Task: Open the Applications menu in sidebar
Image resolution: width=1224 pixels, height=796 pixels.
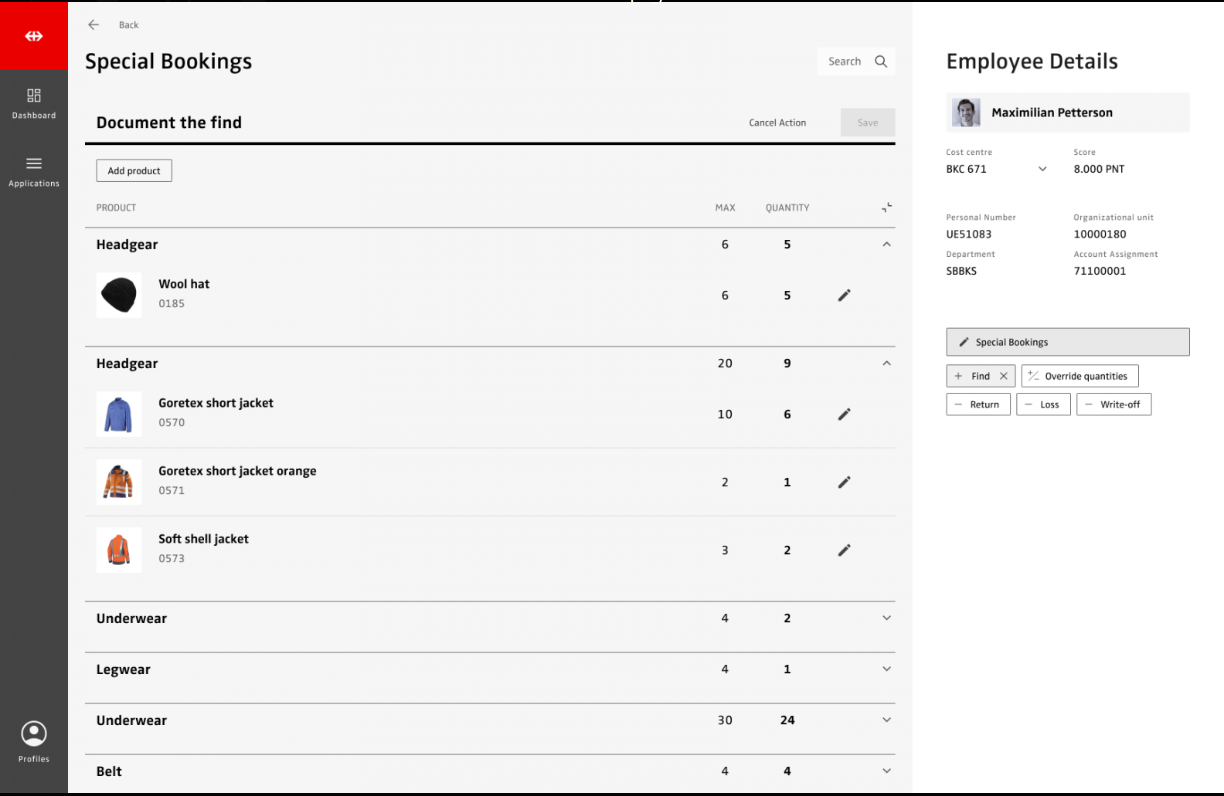Action: [x=34, y=170]
